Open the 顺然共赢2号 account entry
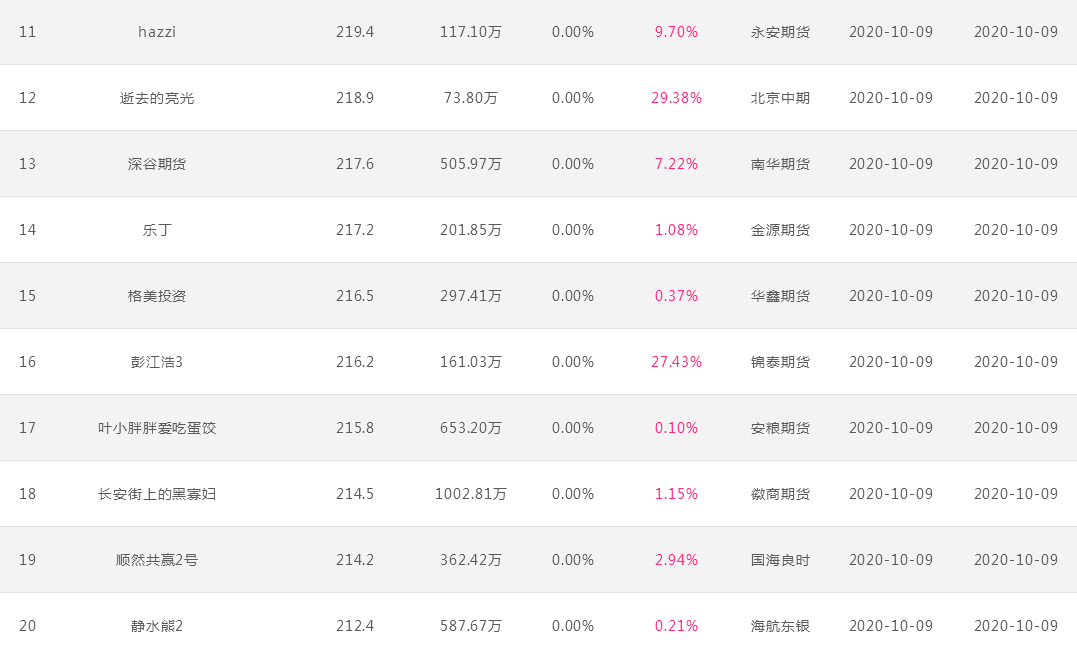The width and height of the screenshot is (1077, 656). point(157,559)
